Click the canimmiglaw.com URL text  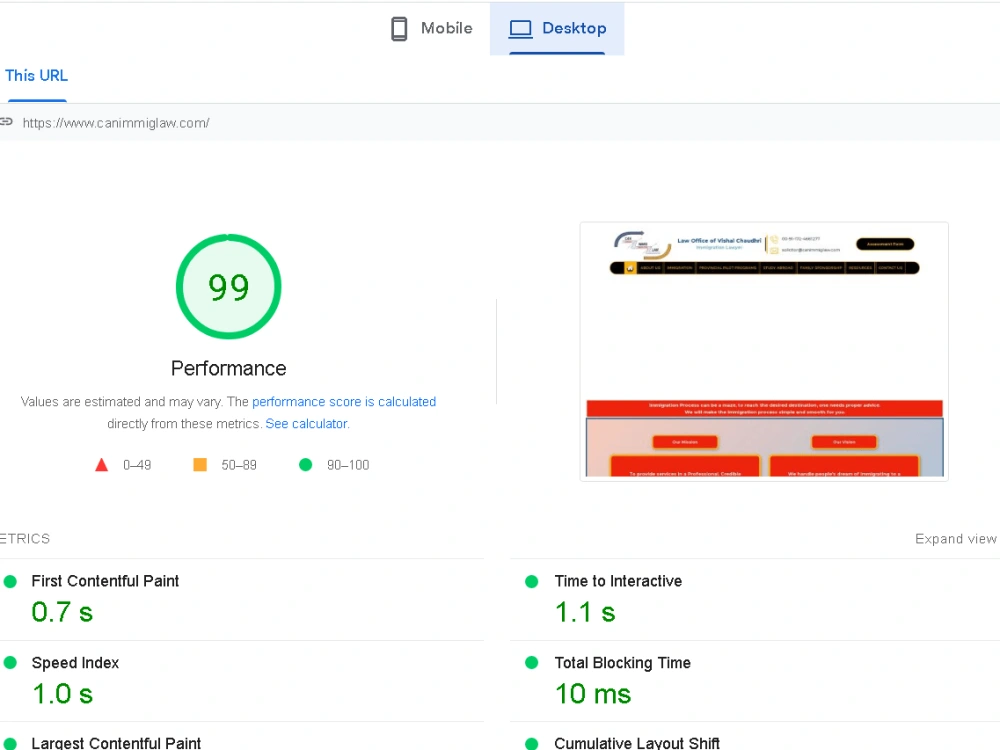pyautogui.click(x=116, y=123)
